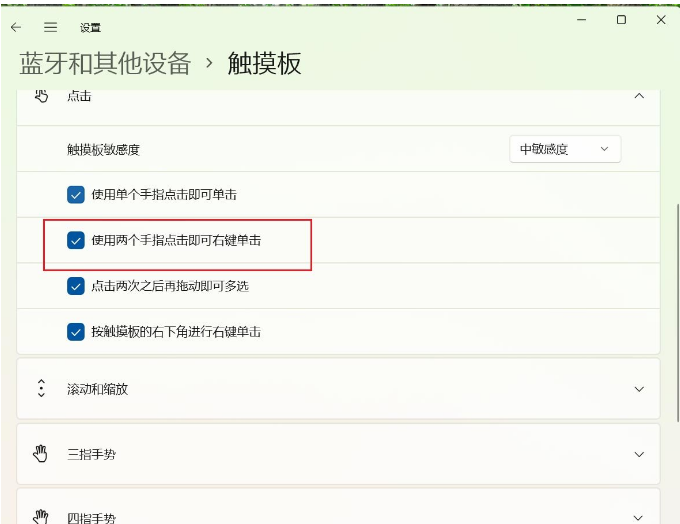Click the 设置 window title
Image resolution: width=680 pixels, height=524 pixels.
tap(90, 28)
